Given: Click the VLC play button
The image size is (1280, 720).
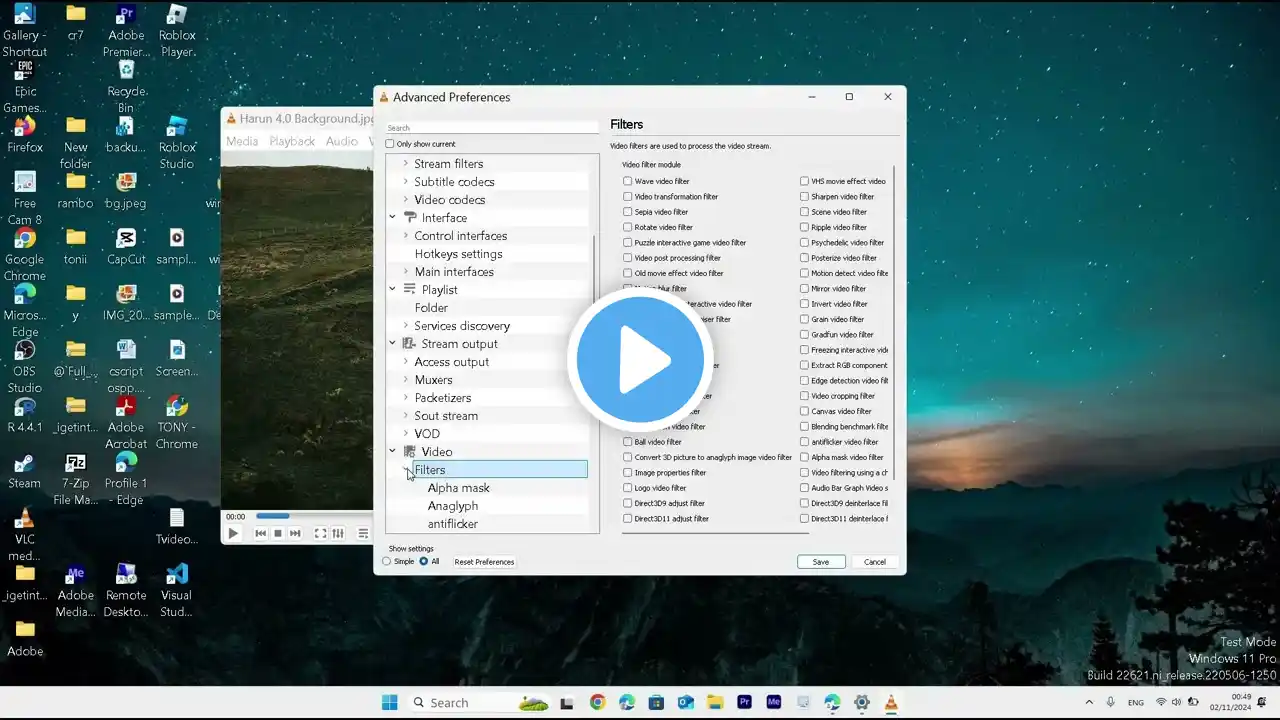Looking at the screenshot, I should [233, 534].
